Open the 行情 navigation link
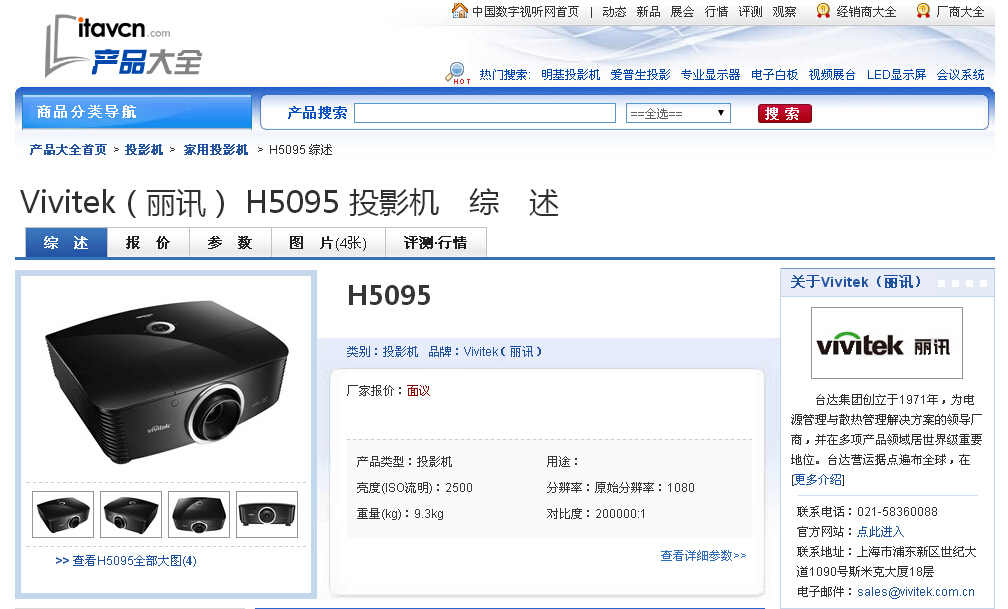 [x=716, y=12]
